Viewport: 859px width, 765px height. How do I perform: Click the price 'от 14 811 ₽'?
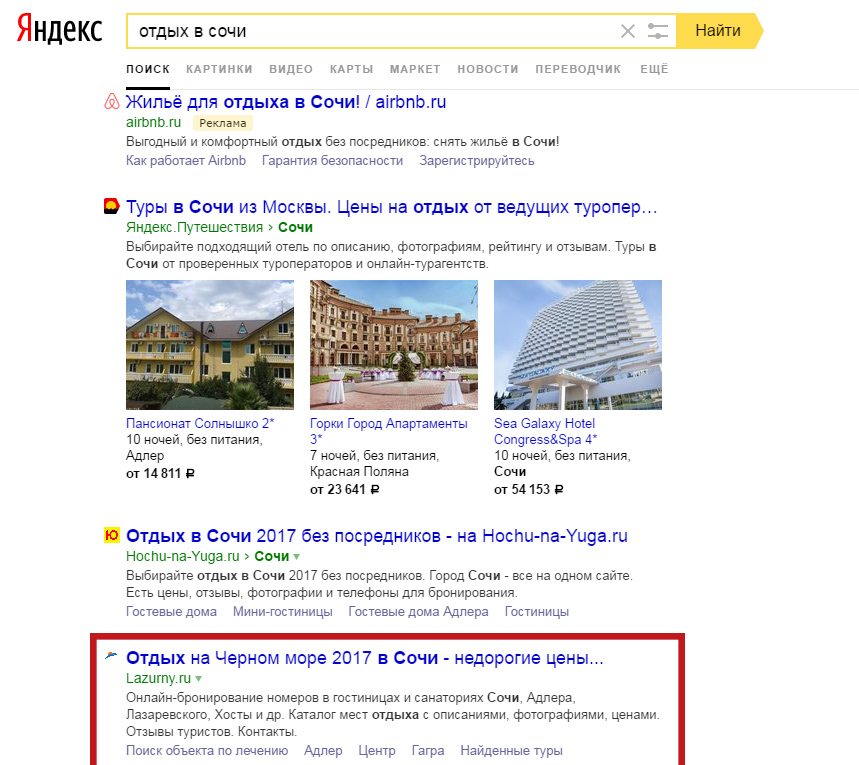pyautogui.click(x=161, y=473)
